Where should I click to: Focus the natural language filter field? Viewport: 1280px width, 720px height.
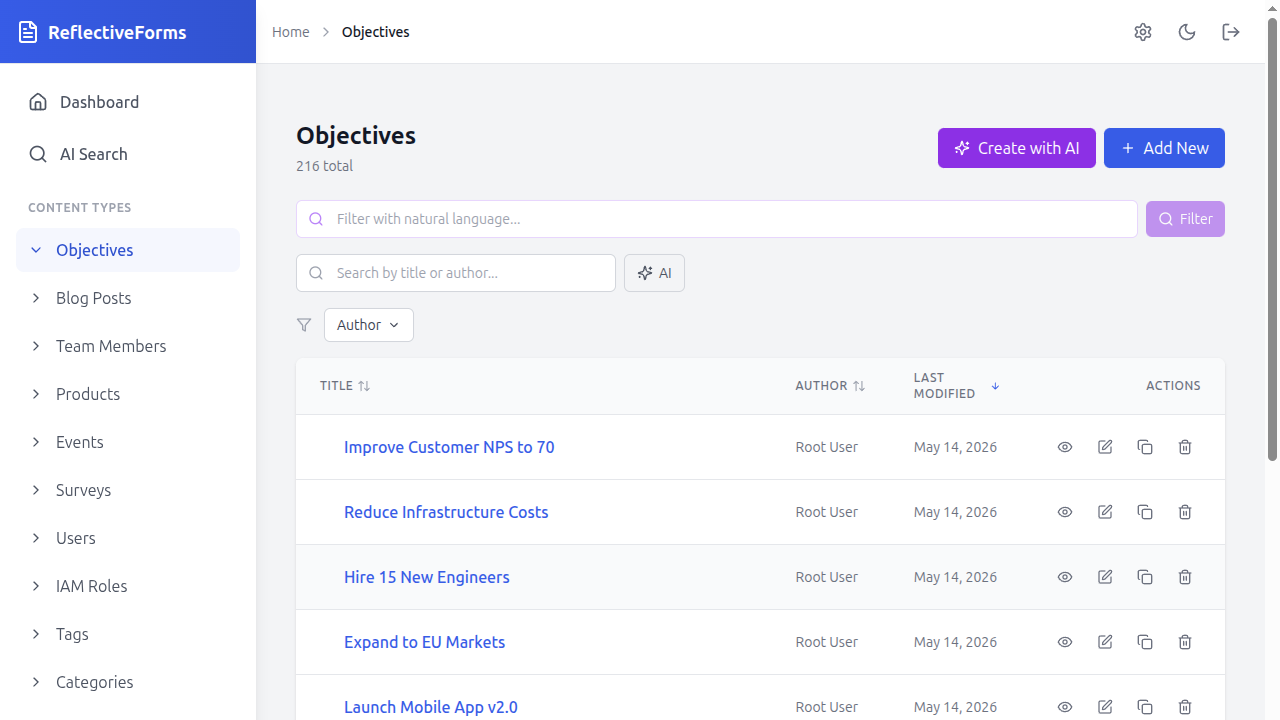pos(717,219)
